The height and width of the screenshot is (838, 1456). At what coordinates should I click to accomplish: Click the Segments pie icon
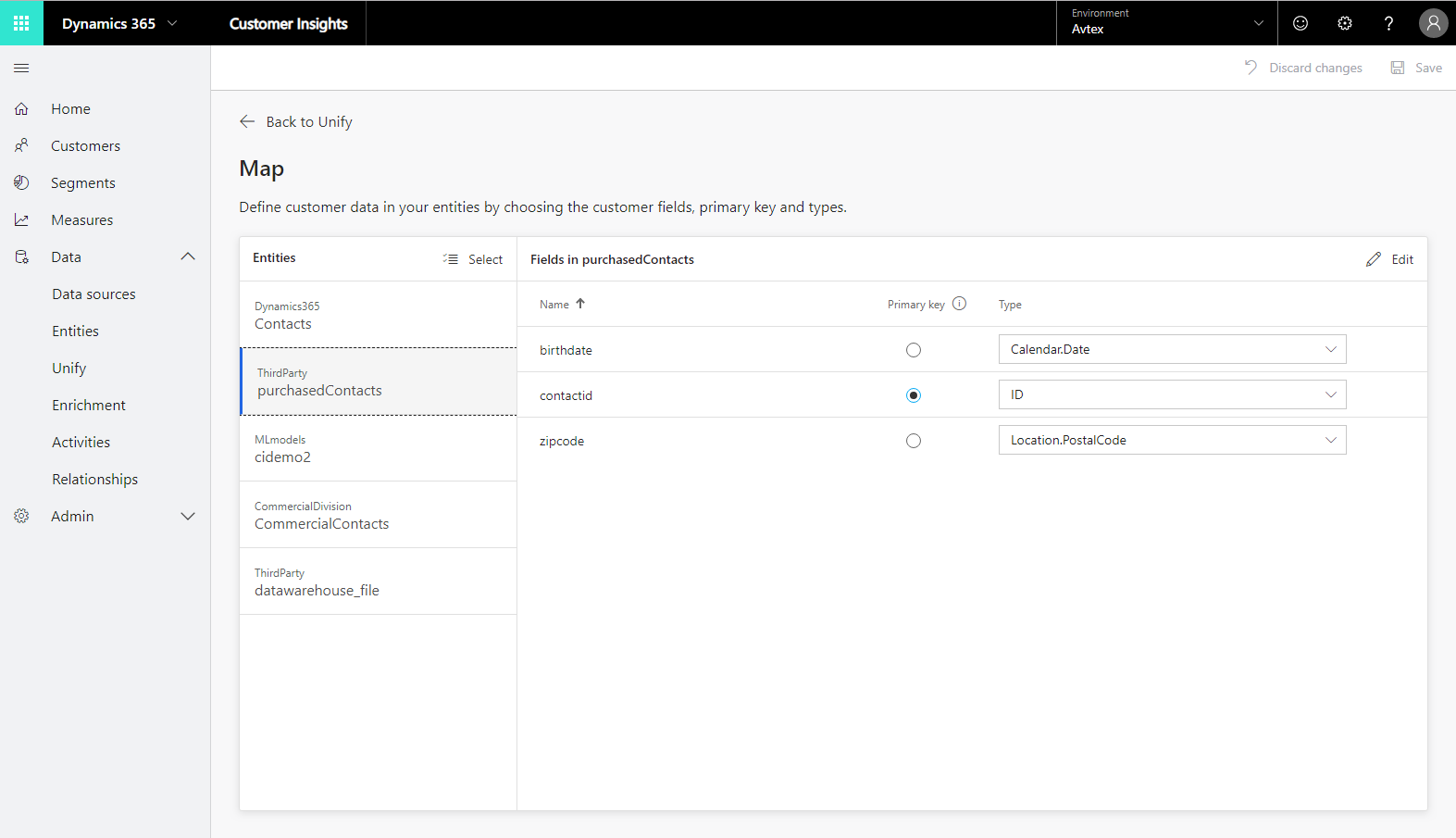[x=21, y=182]
